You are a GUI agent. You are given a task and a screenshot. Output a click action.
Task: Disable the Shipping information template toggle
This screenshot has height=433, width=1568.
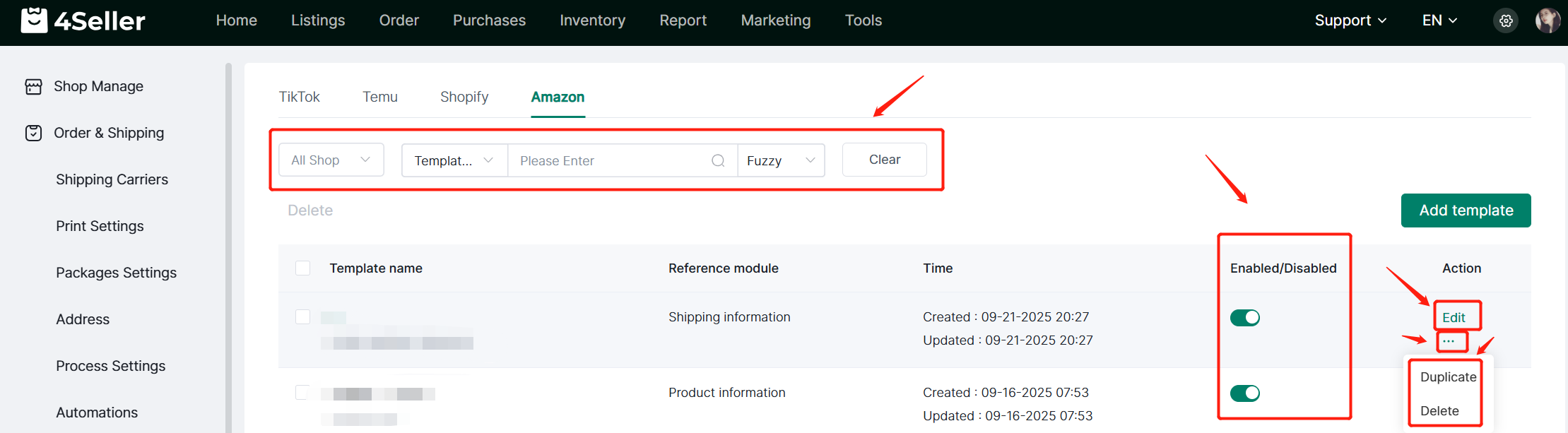[1244, 318]
